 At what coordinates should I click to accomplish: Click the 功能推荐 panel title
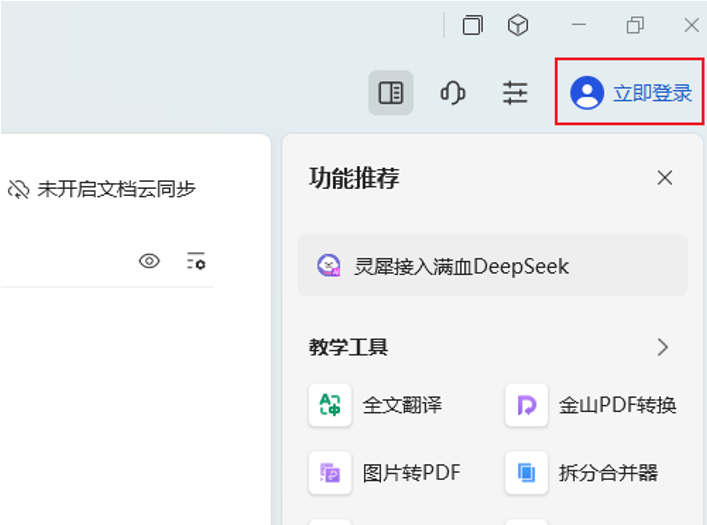[354, 178]
